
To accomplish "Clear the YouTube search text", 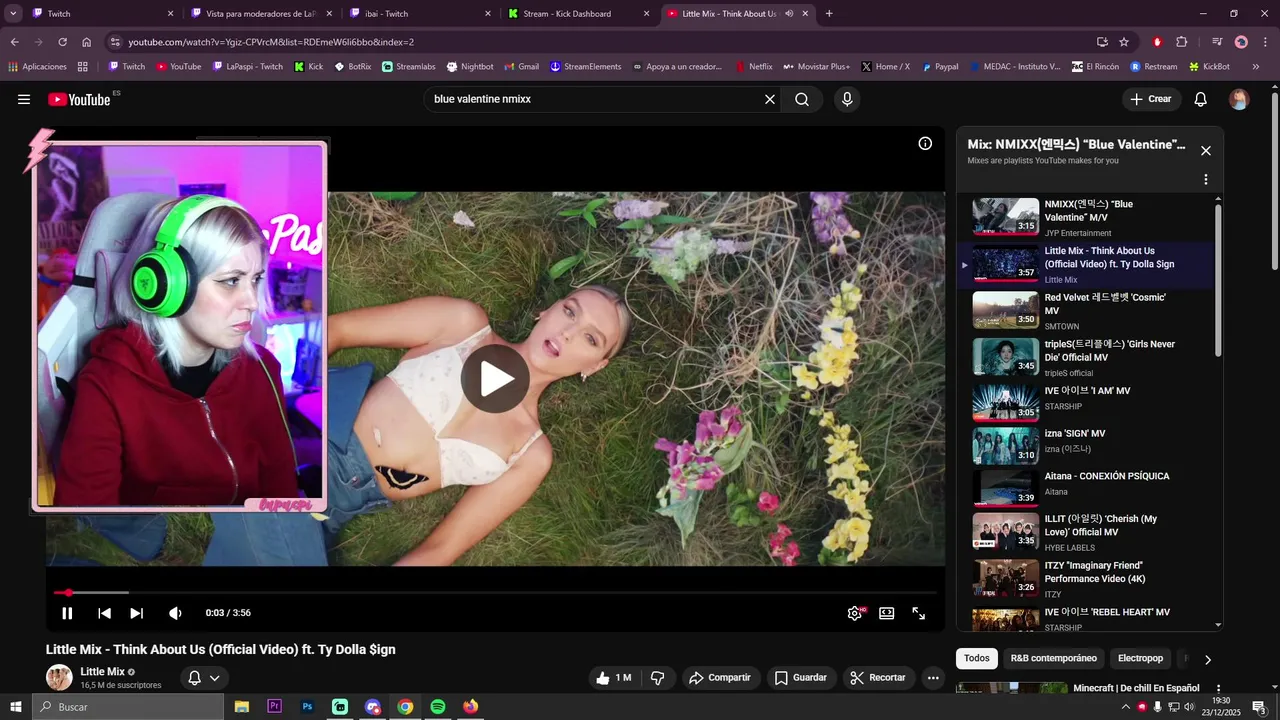I will pos(770,99).
